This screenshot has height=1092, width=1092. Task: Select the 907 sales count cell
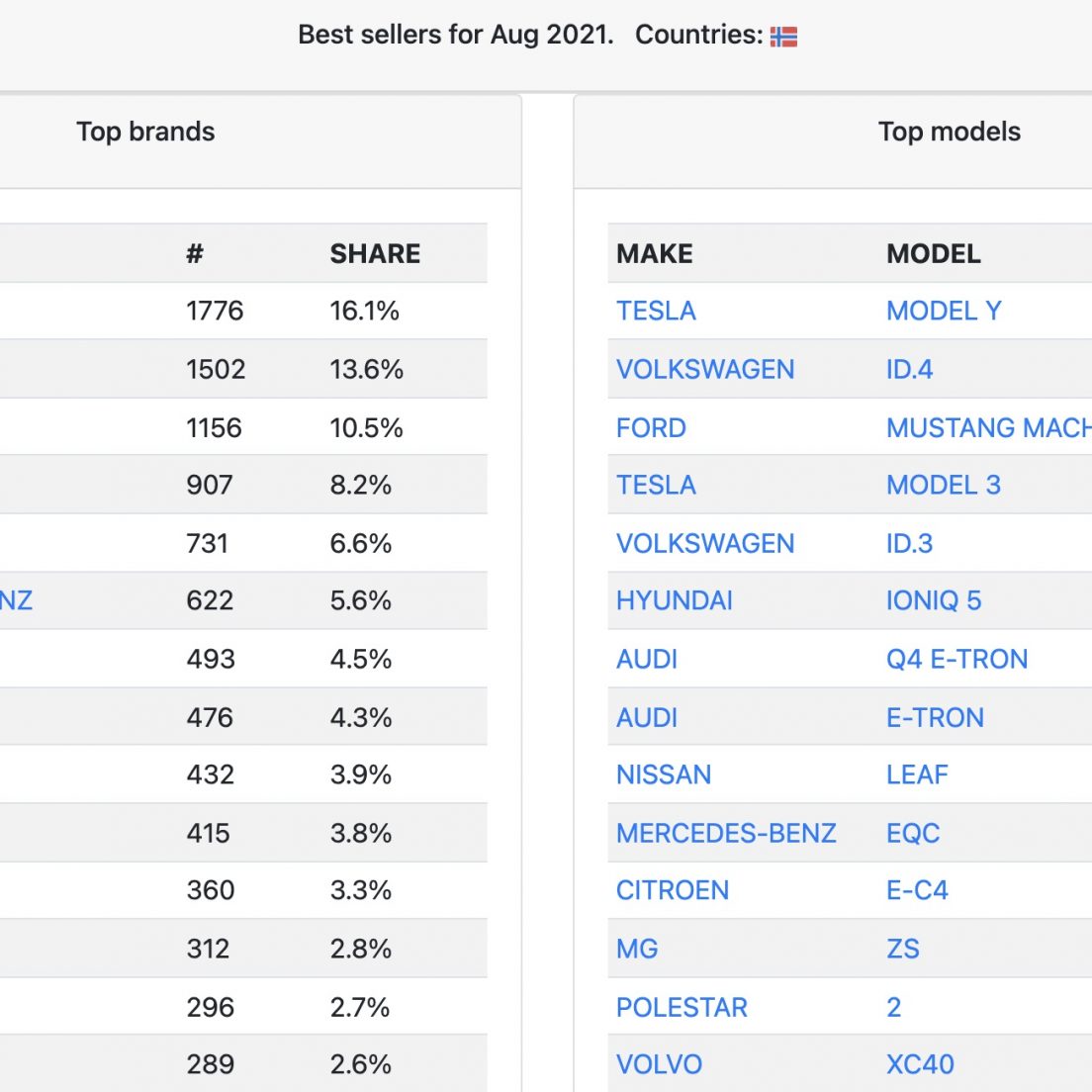[x=209, y=485]
